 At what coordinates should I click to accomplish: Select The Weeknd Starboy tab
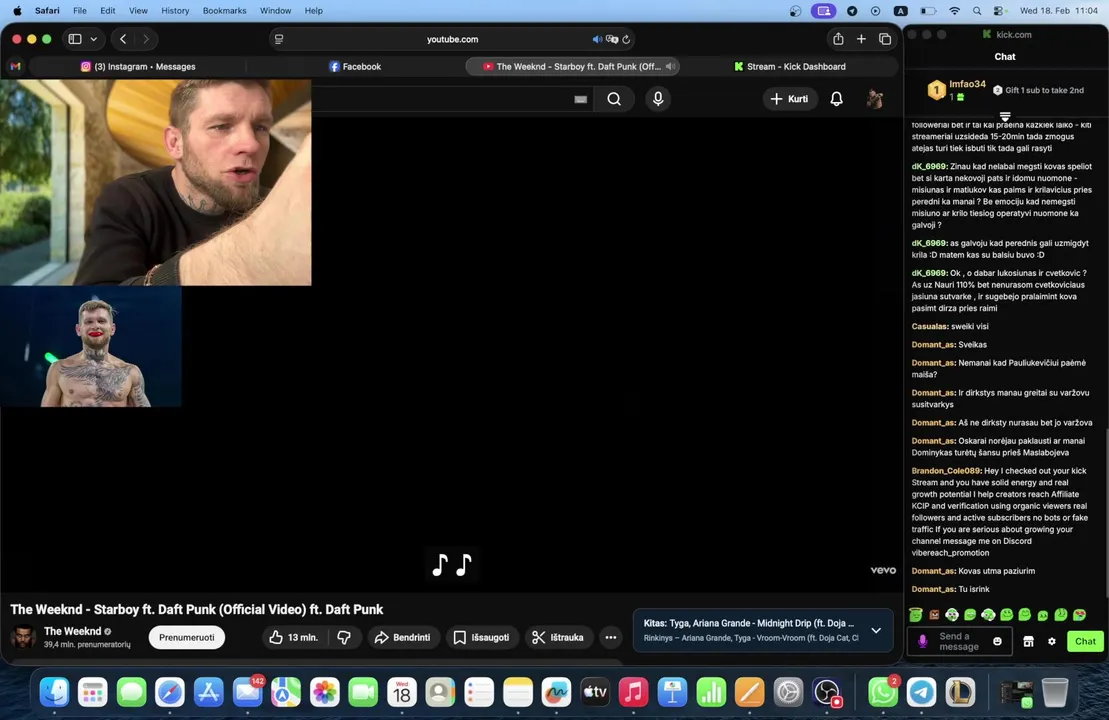[571, 66]
